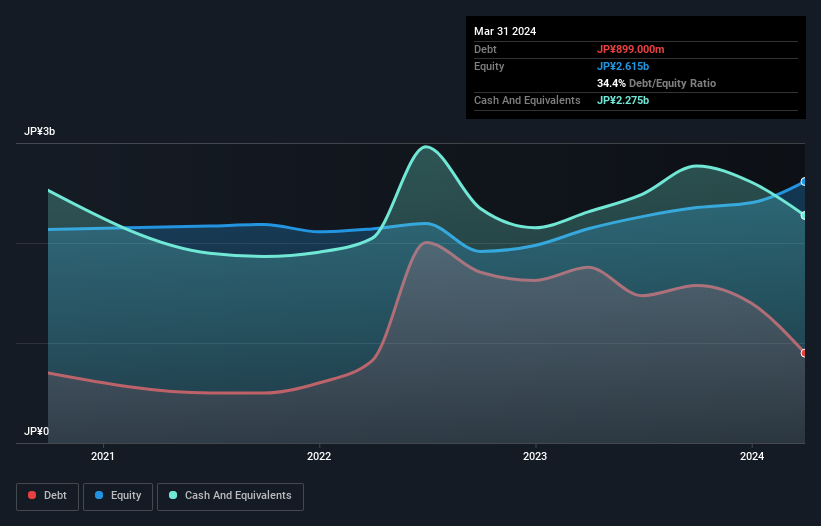
Task: Click the 2021 x-axis label
Action: 103,456
